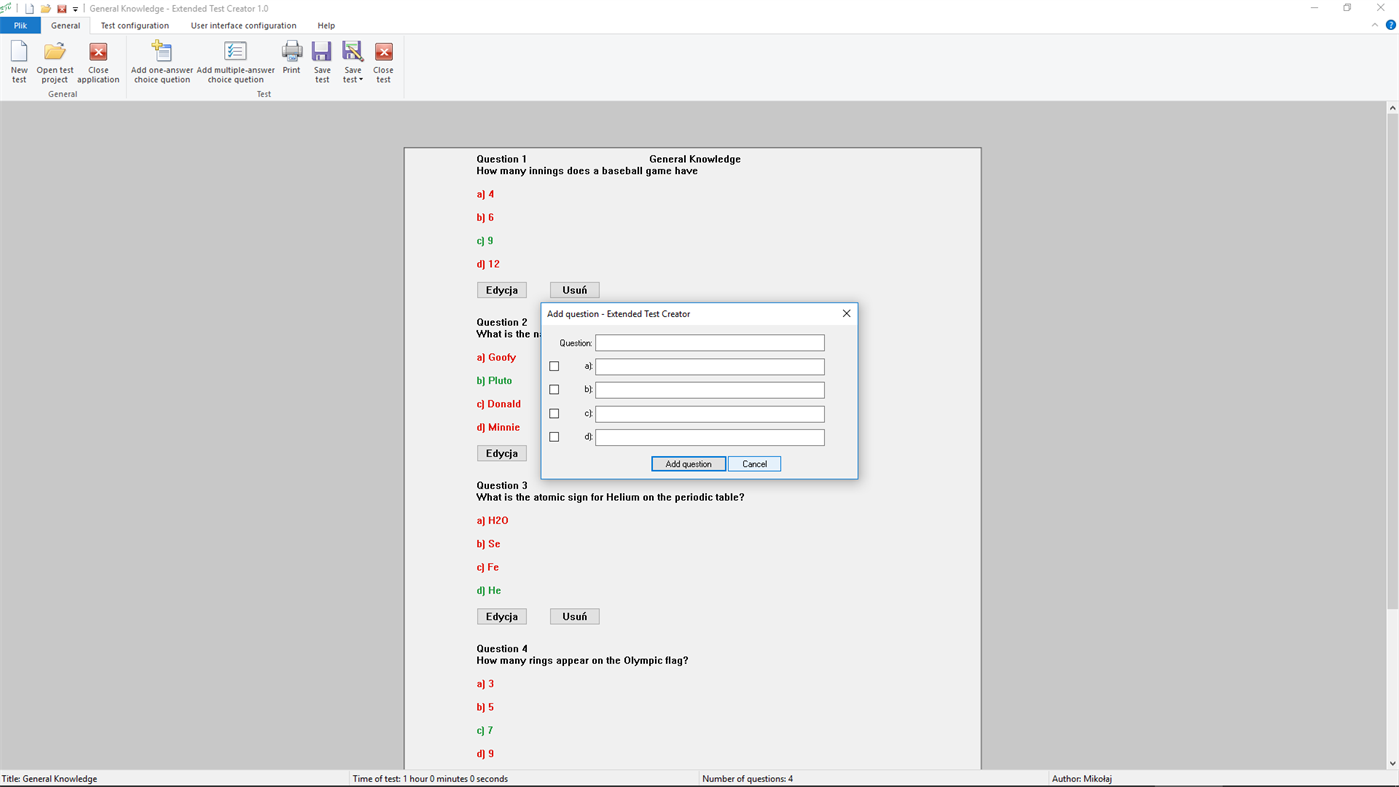The width and height of the screenshot is (1399, 787).
Task: Open the blue Help question mark icon
Action: pyautogui.click(x=1389, y=23)
